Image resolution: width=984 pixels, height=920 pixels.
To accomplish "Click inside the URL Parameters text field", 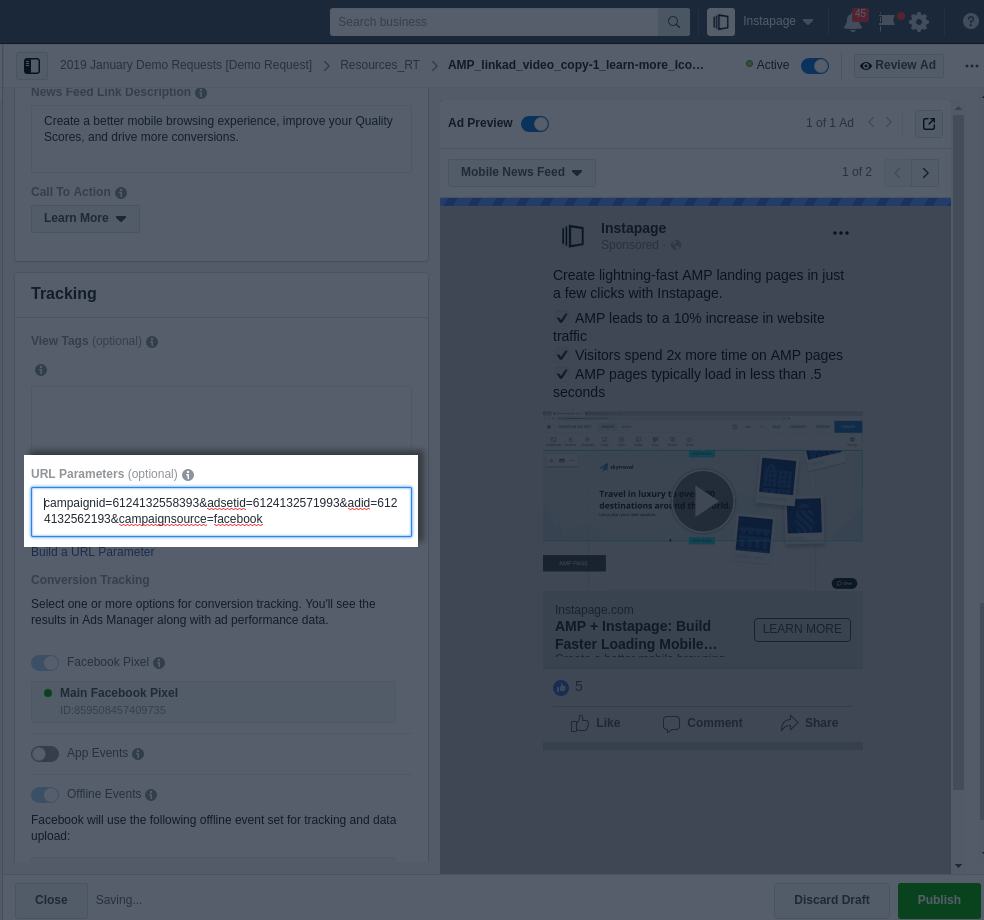I will tap(220, 511).
